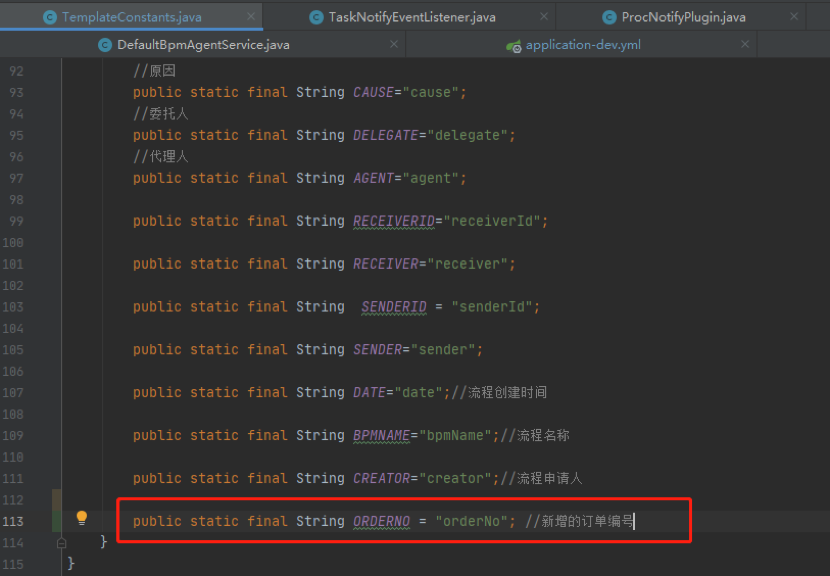The image size is (830, 576).
Task: Close the TemplateConstants.java tab
Action: click(x=251, y=16)
